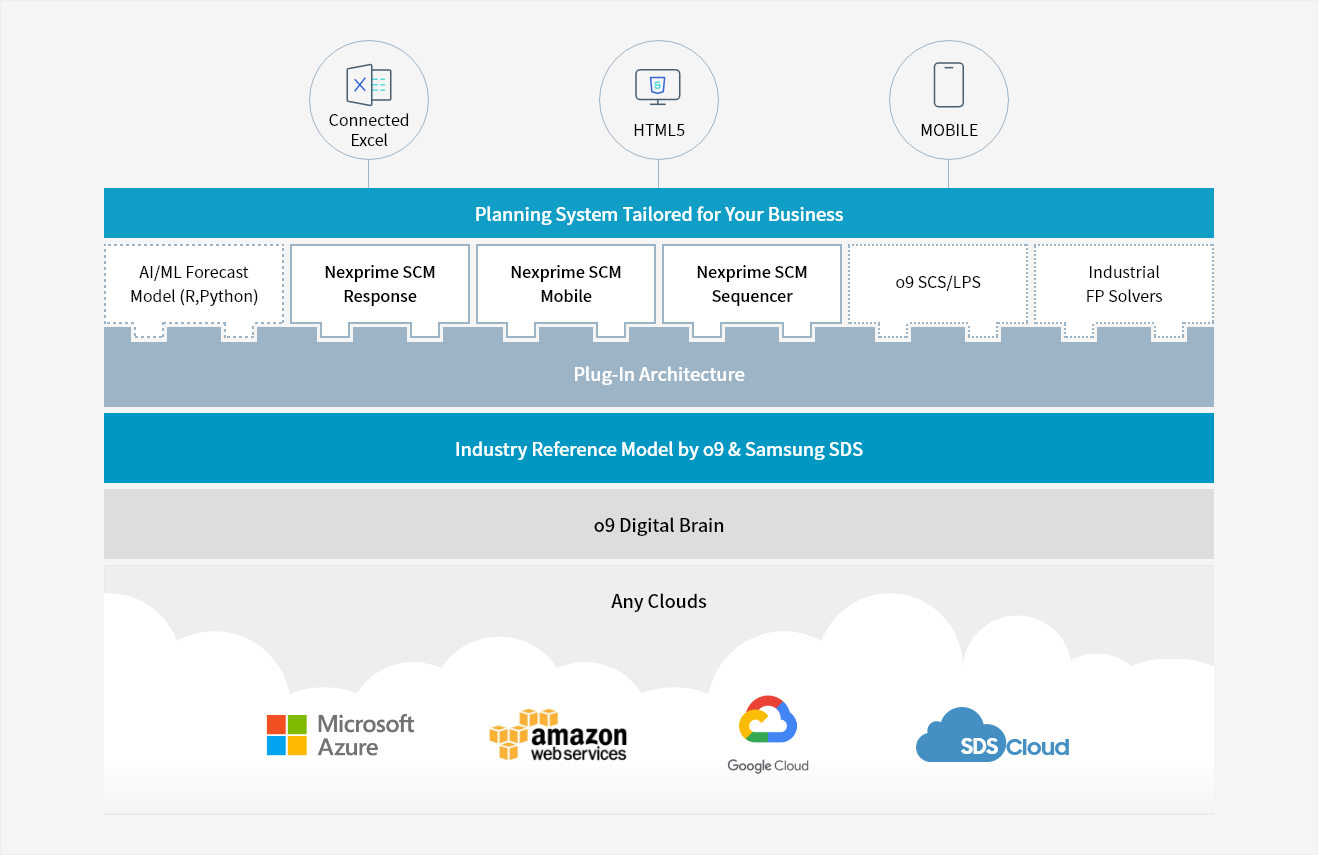Select the Google Cloud logo
Screen dimensions: 1318x855
point(768,734)
